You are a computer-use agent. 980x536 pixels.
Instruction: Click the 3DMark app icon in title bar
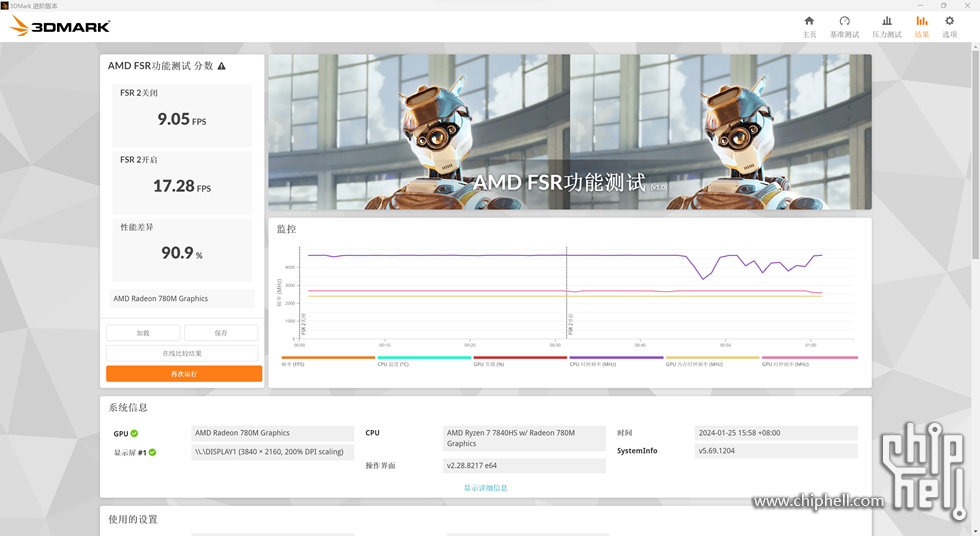click(4, 6)
